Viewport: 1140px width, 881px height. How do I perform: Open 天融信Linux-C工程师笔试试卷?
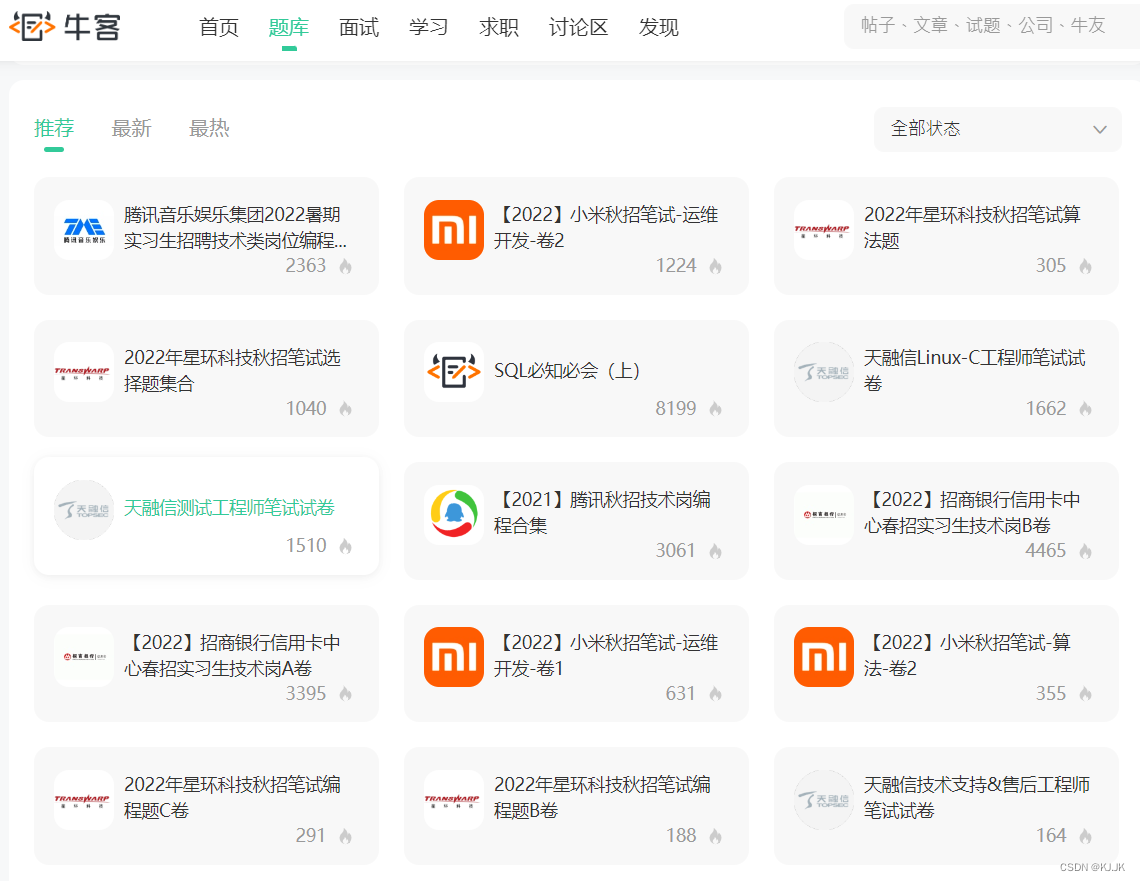(x=974, y=370)
